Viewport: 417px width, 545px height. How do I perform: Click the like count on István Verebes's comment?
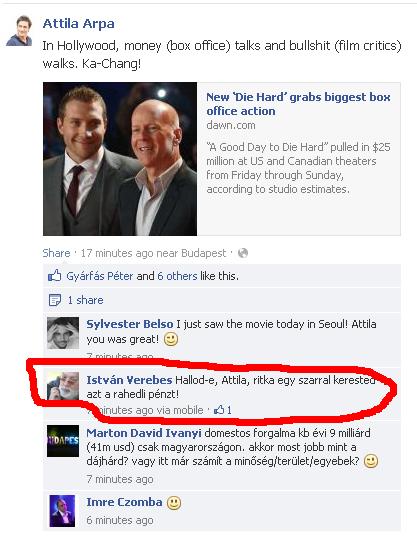(x=223, y=410)
